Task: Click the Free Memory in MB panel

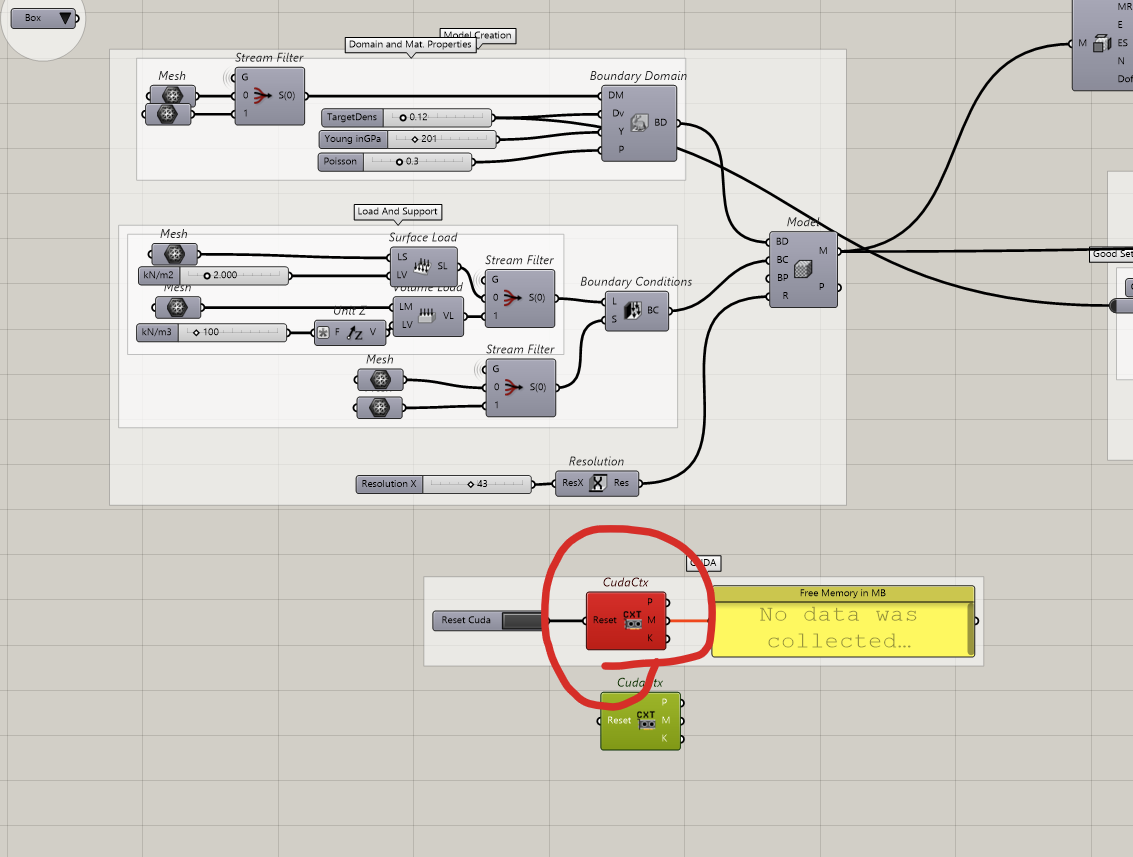Action: [x=843, y=621]
